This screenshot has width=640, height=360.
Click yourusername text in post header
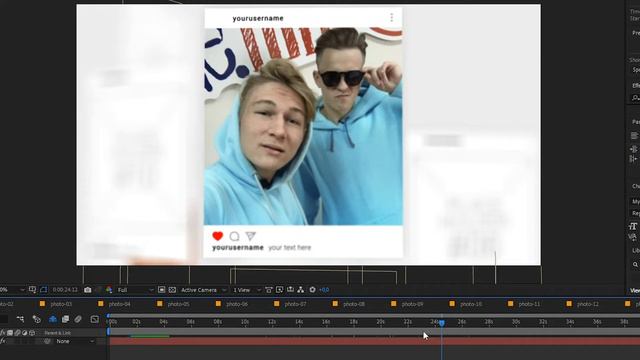pos(258,18)
